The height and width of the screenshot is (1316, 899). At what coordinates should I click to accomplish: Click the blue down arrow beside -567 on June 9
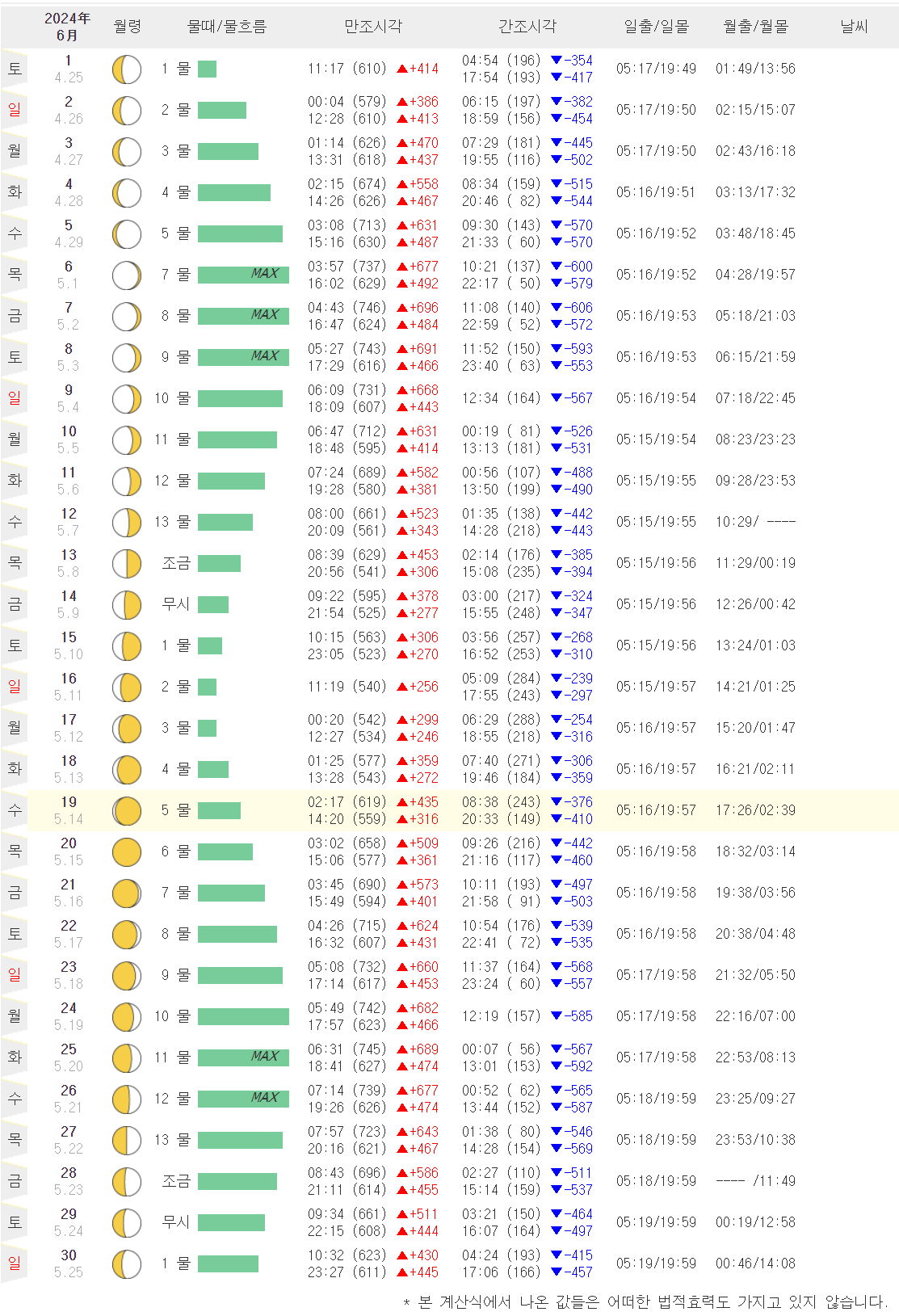557,398
